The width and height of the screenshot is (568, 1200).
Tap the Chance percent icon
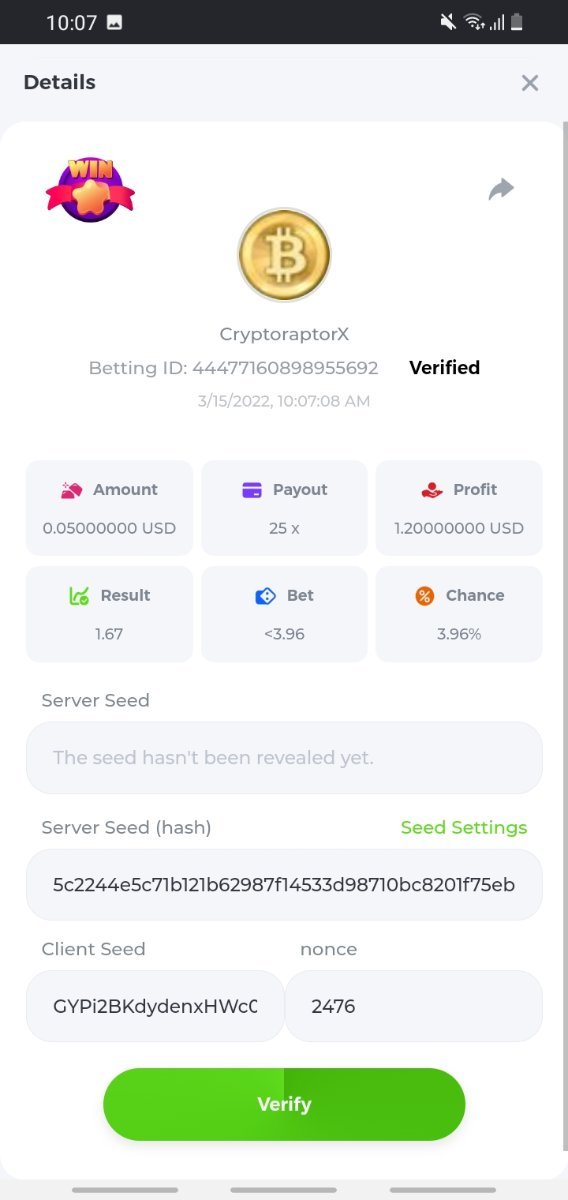point(425,596)
